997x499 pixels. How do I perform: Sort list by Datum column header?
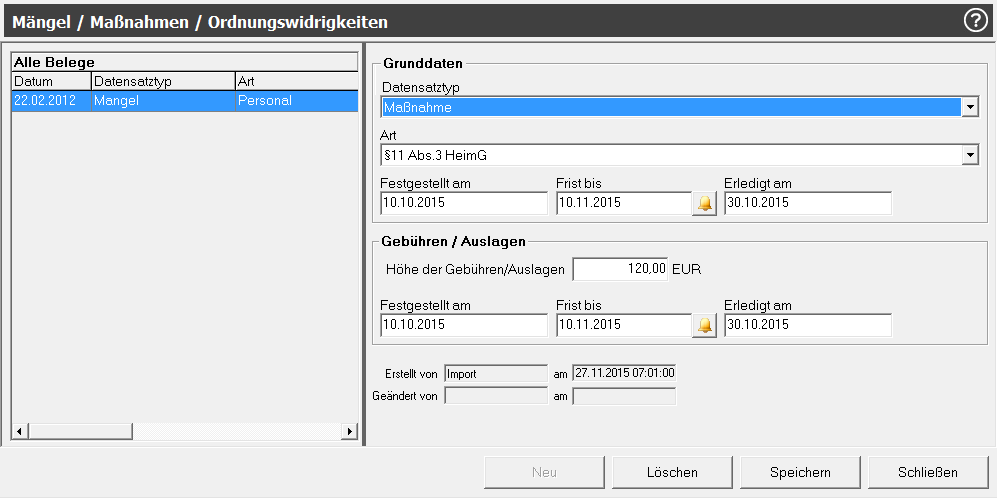(51, 81)
